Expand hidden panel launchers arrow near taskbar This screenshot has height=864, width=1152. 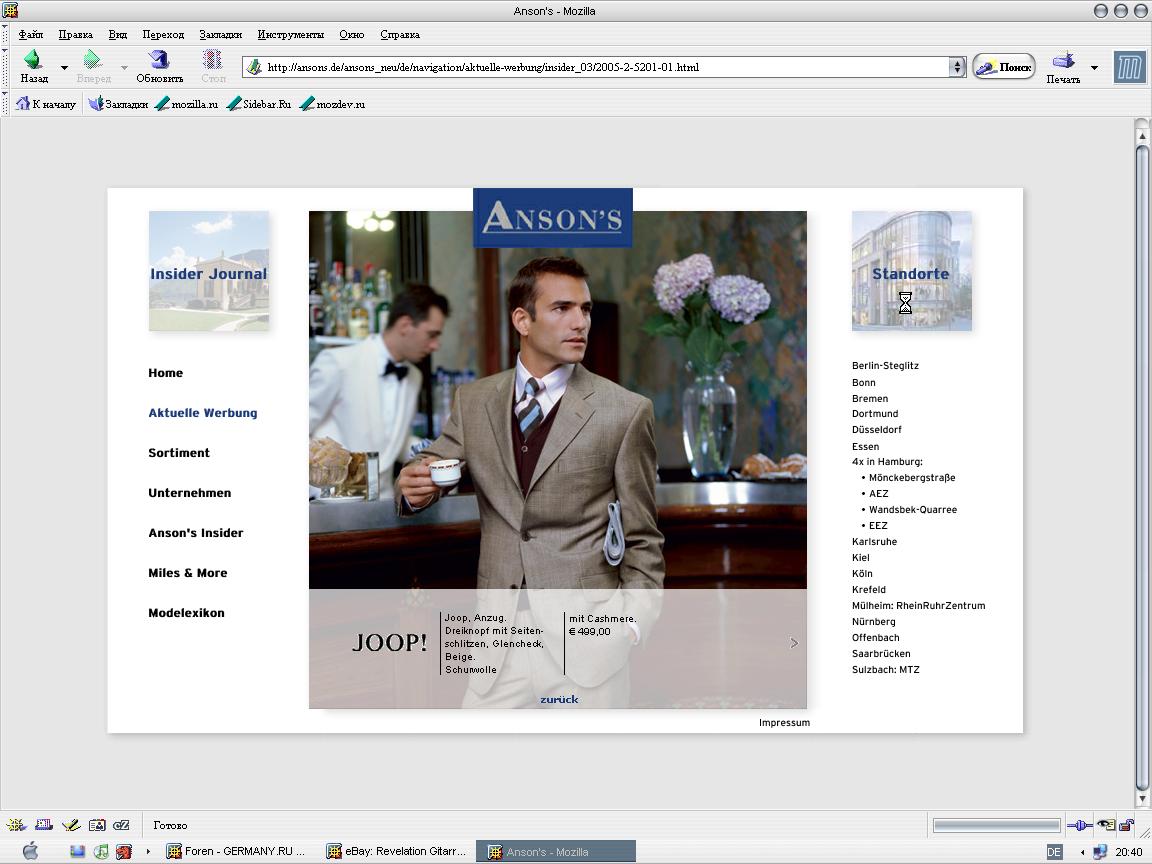coord(148,852)
